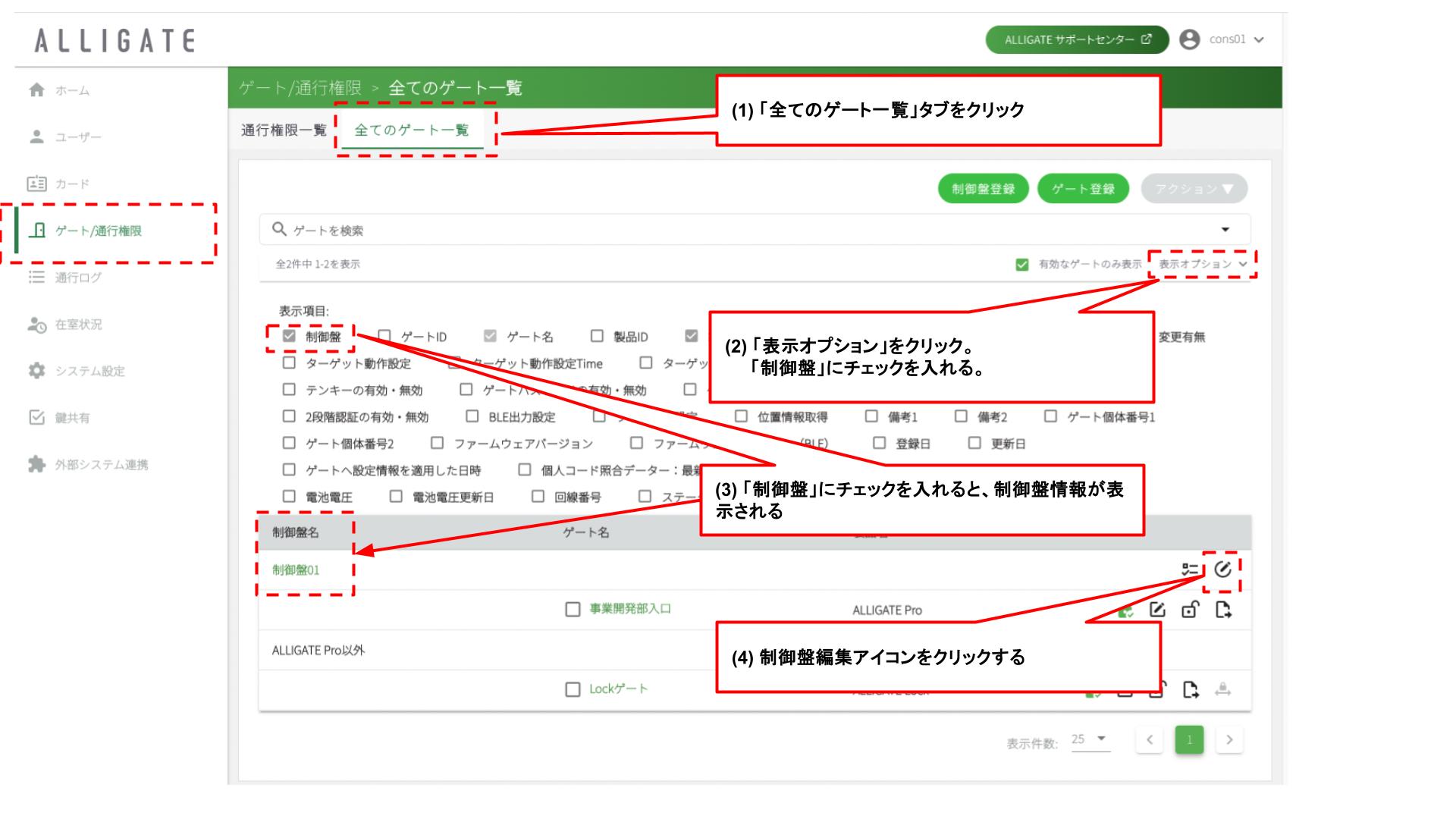Click the 制御盤登録 button
Image resolution: width=1456 pixels, height=819 pixels.
[x=984, y=189]
